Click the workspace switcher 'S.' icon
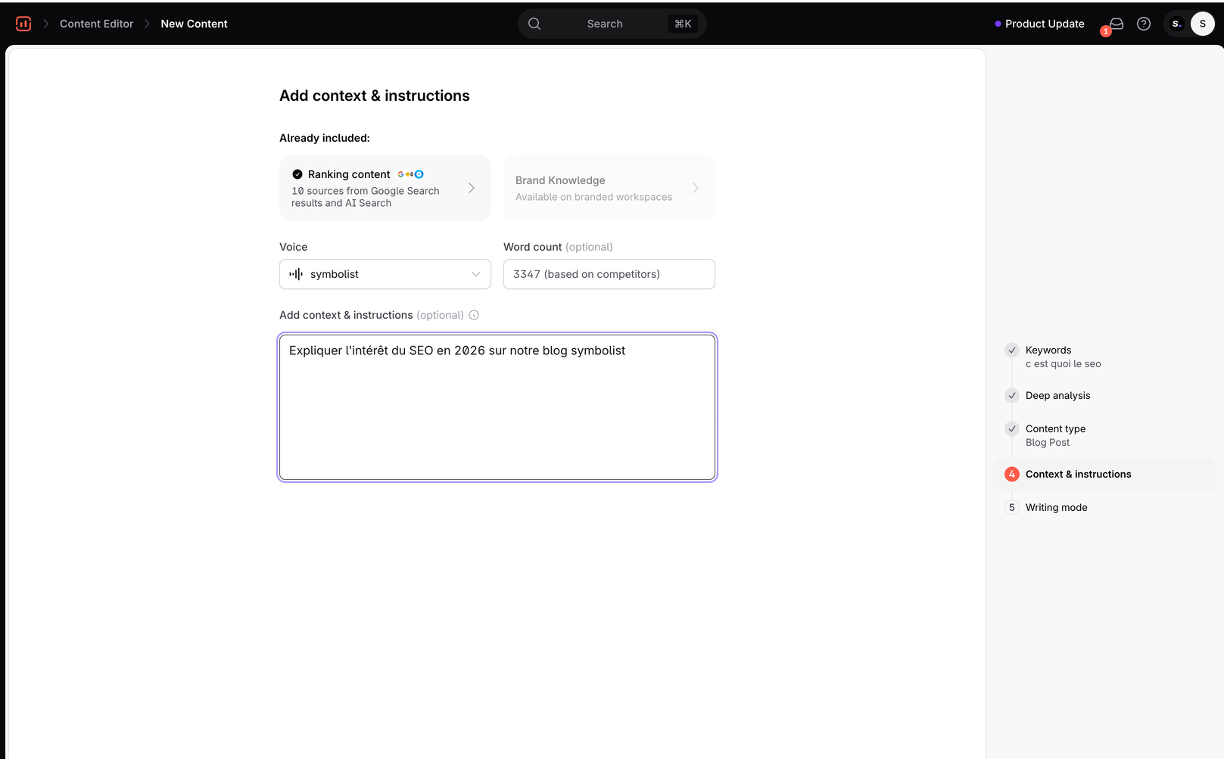Image resolution: width=1224 pixels, height=760 pixels. coord(1177,24)
